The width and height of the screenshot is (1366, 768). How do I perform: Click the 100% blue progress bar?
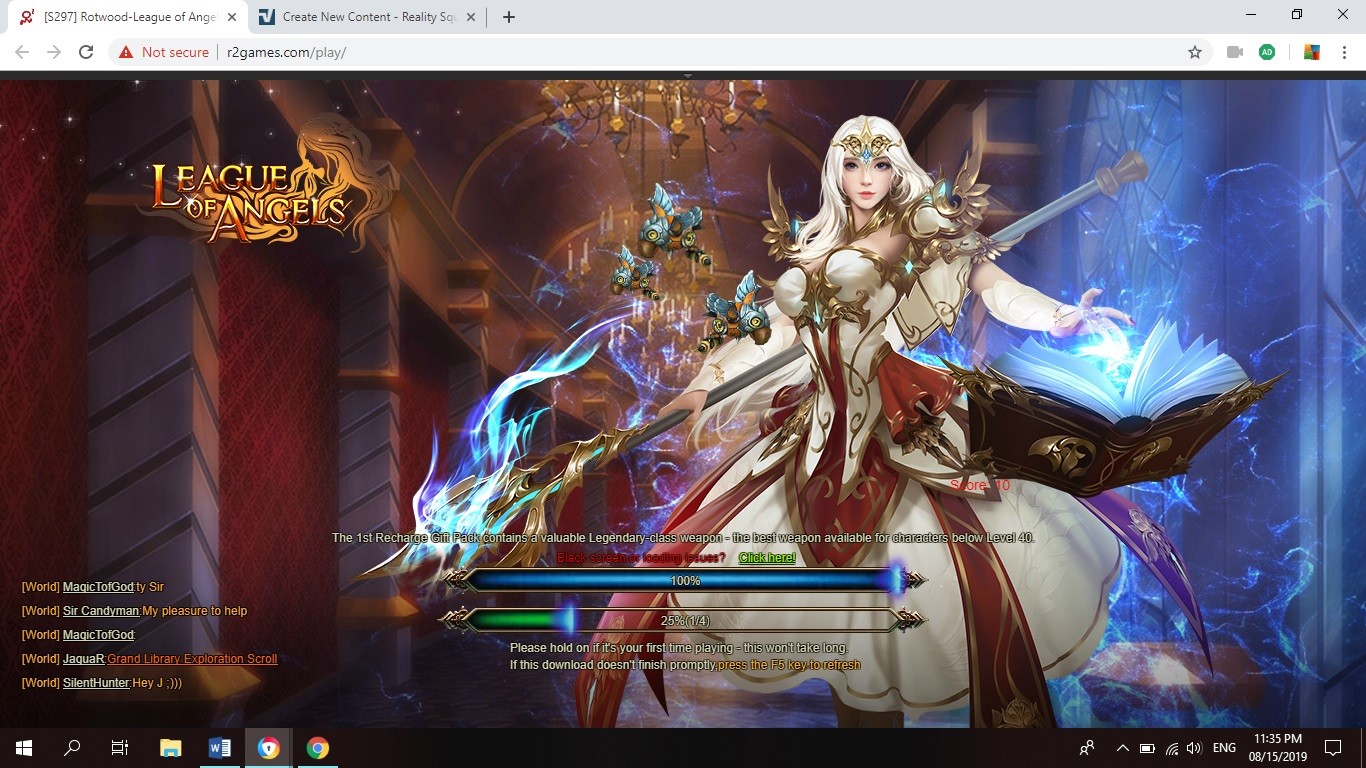(685, 580)
